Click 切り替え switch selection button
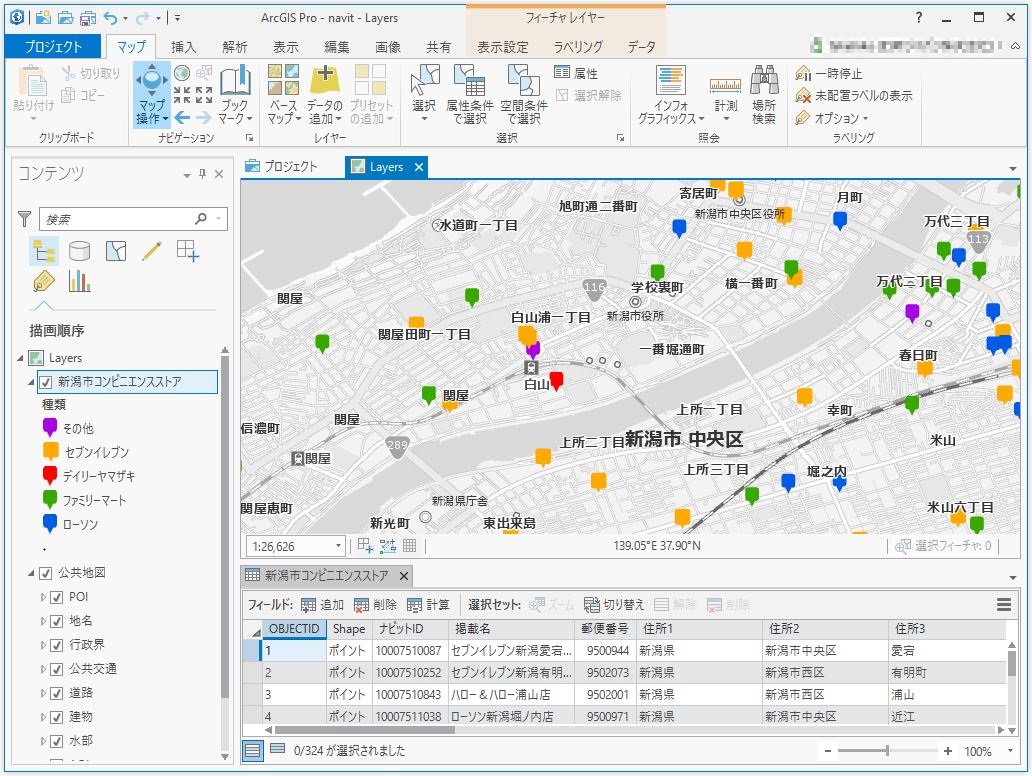 [614, 604]
